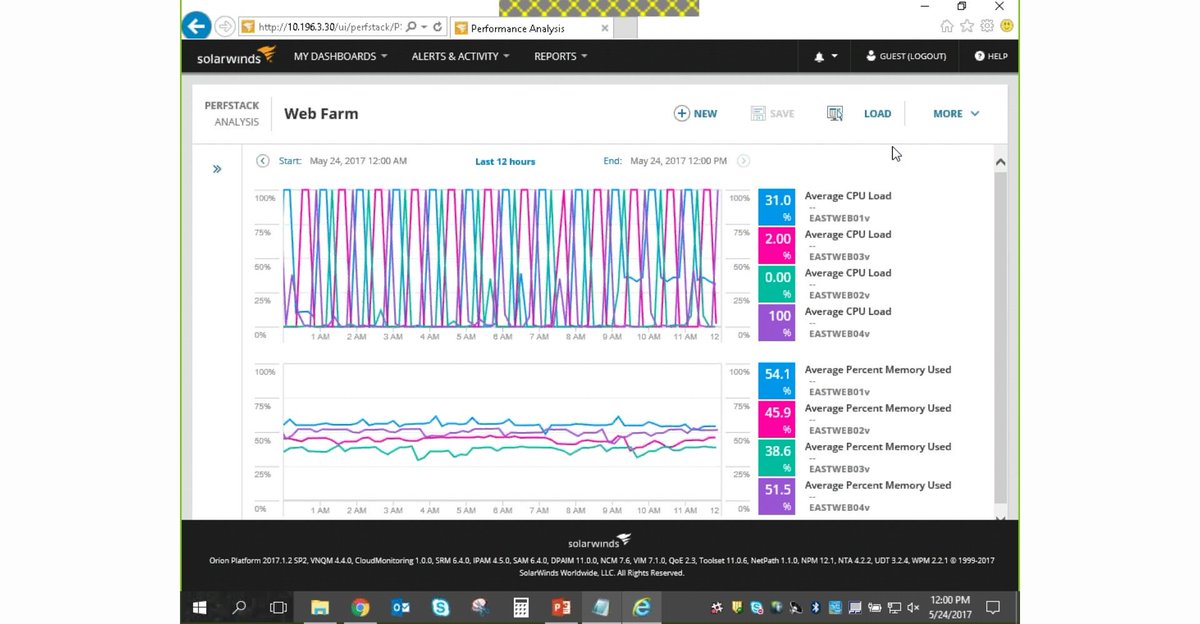Open the Reports menu
Viewport: 1200px width, 624px height.
(x=560, y=57)
